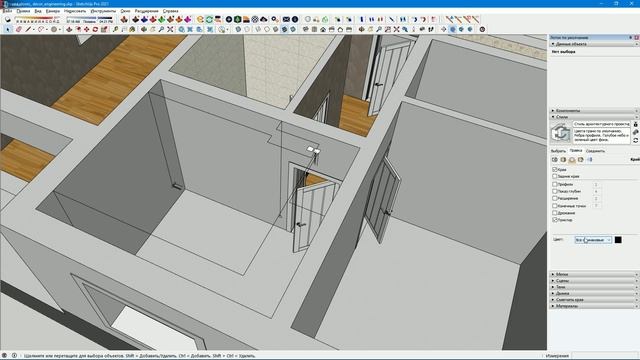
Task: Open edge Цвет color mode dropdown
Action: 593,240
